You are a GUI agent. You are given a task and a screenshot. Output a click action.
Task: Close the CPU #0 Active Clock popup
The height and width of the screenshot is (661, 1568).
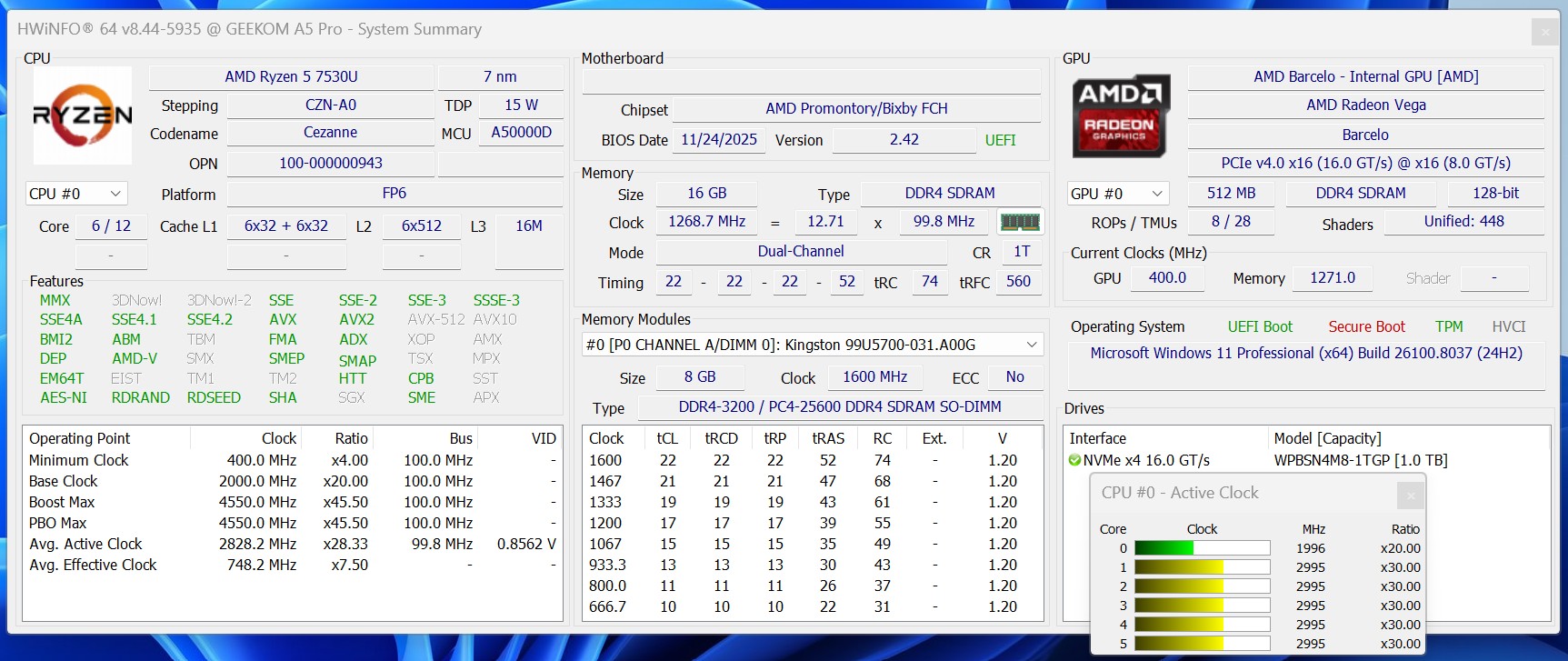[1410, 495]
